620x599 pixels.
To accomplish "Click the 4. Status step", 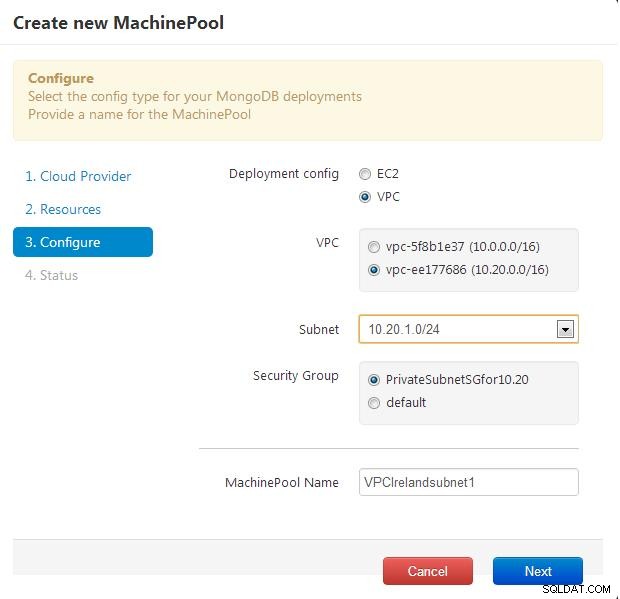I will pos(51,275).
